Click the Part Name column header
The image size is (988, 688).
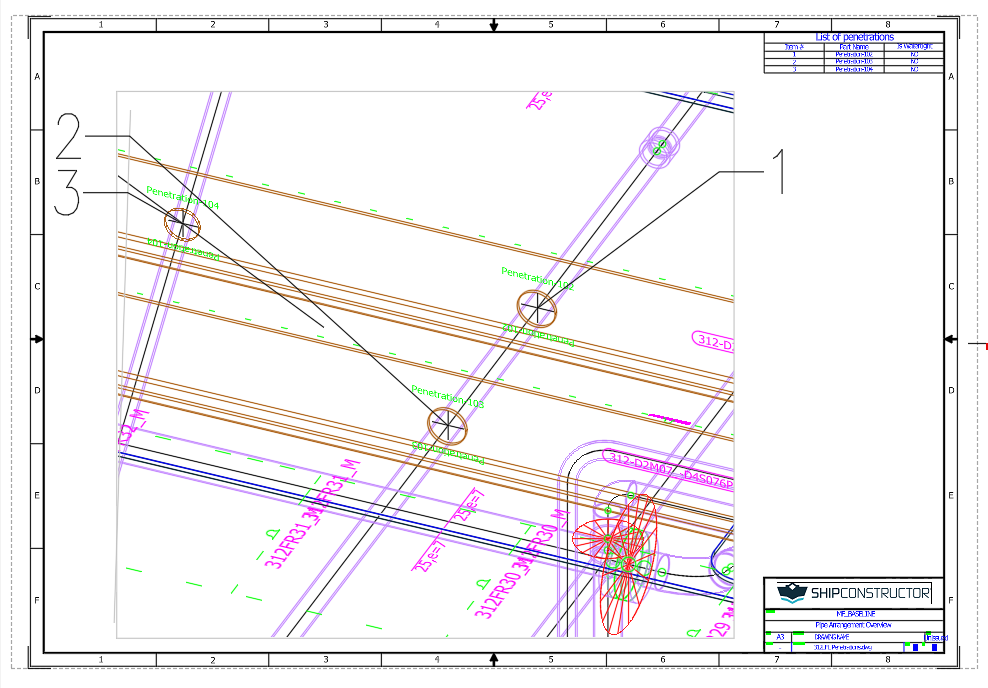pos(855,46)
